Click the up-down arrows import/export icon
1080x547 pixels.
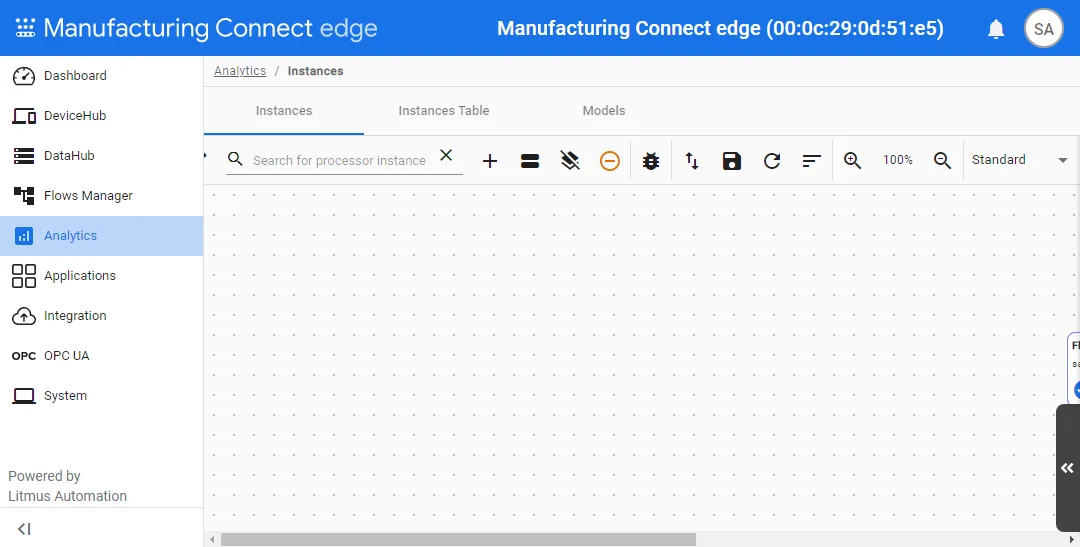[x=692, y=161]
